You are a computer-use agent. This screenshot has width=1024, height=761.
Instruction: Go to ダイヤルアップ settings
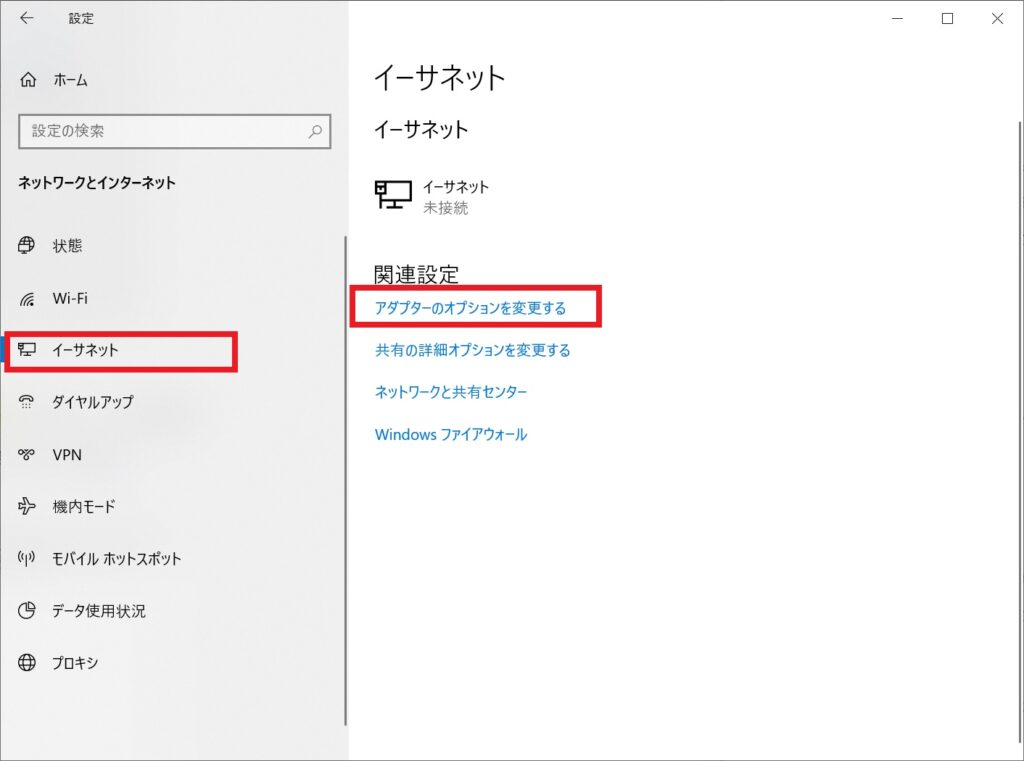[93, 402]
